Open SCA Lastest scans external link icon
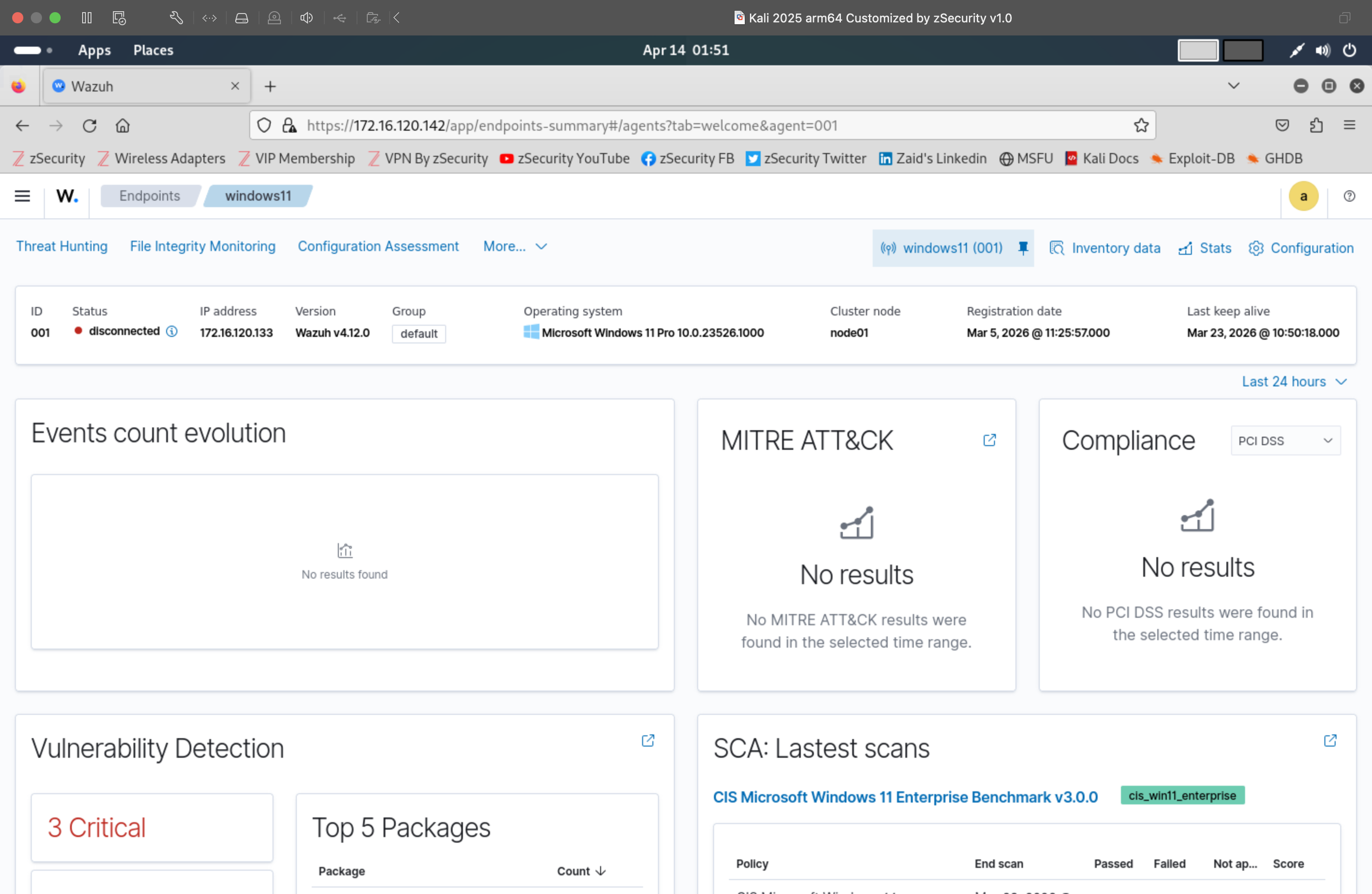The height and width of the screenshot is (894, 1372). 1330,740
